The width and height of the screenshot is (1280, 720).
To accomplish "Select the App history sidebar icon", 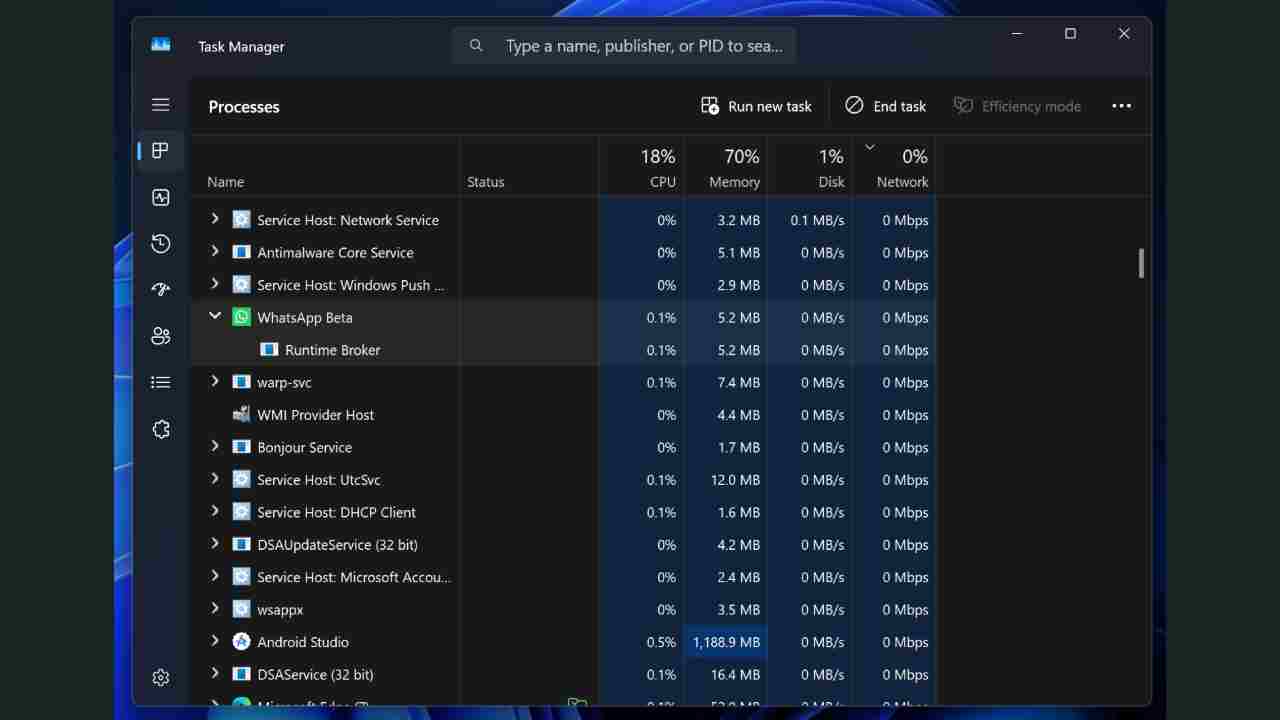I will 160,243.
